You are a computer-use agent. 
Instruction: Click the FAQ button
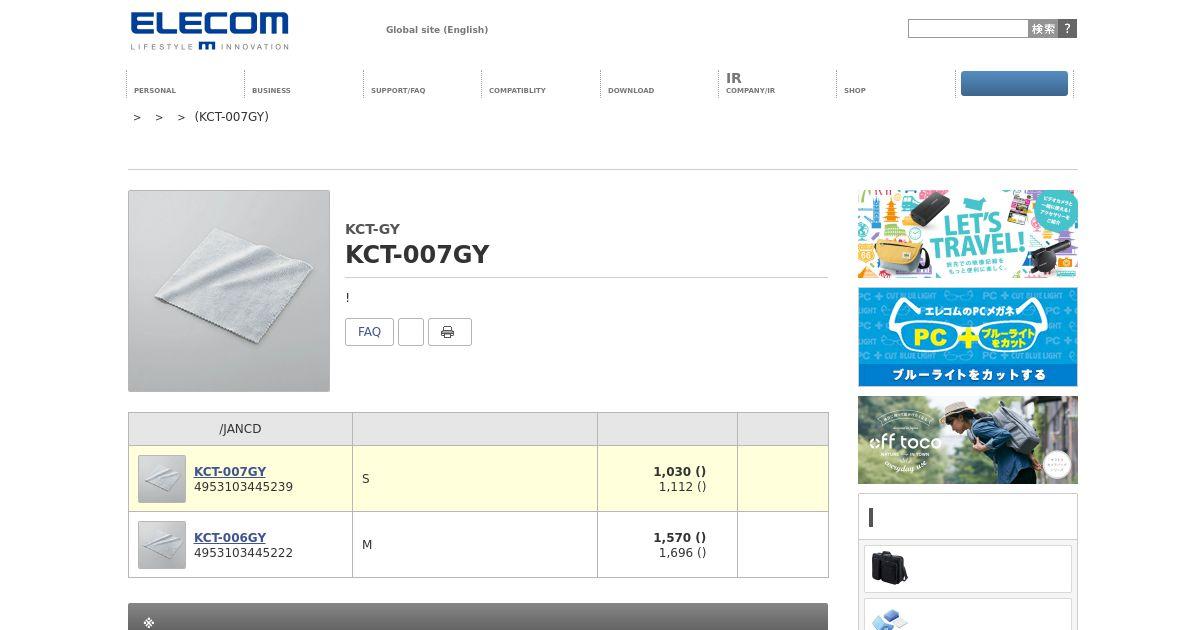[369, 332]
